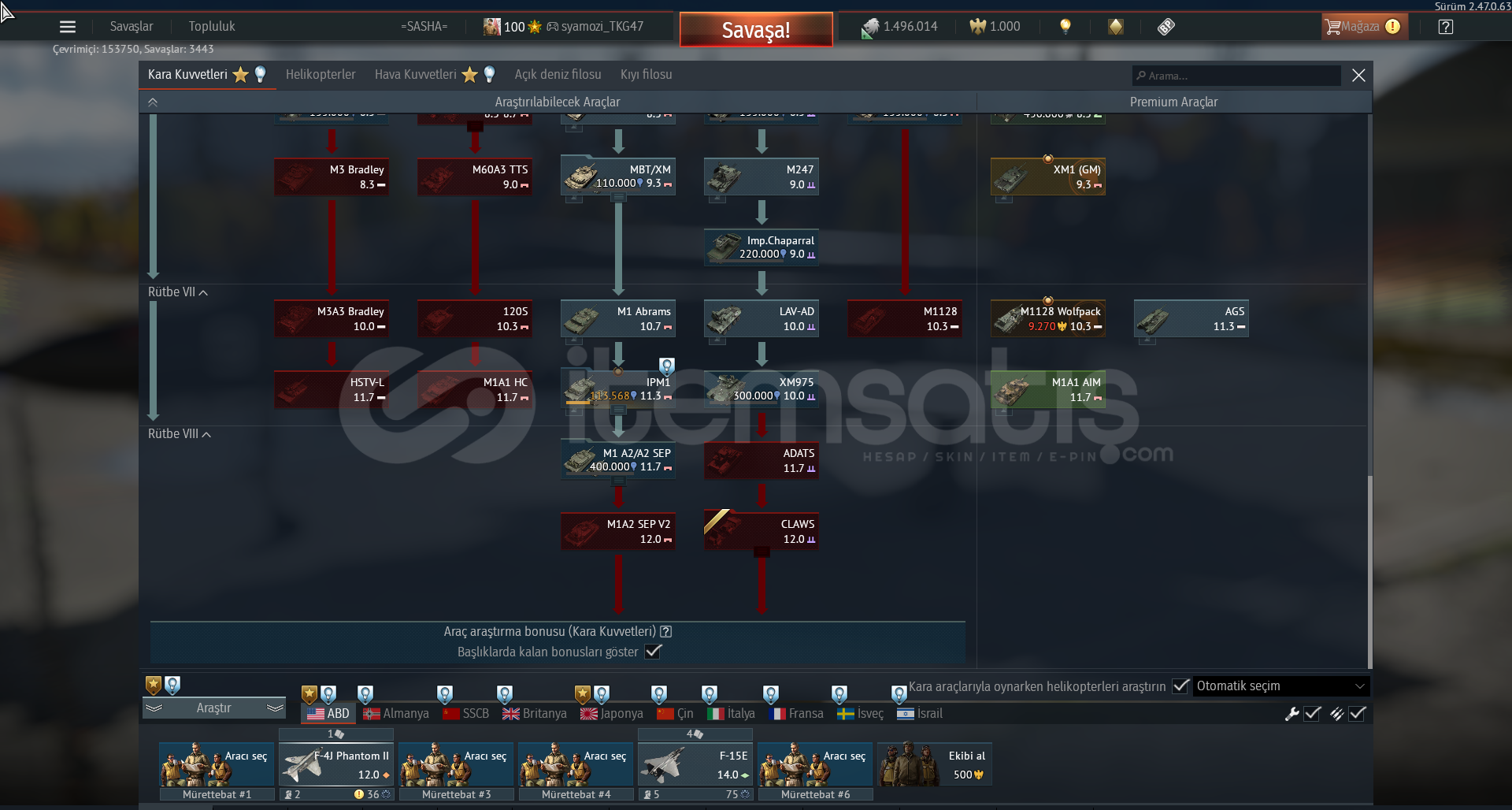Select the premium XM1 (GM) vehicle
The image size is (1512, 810).
tap(1048, 177)
